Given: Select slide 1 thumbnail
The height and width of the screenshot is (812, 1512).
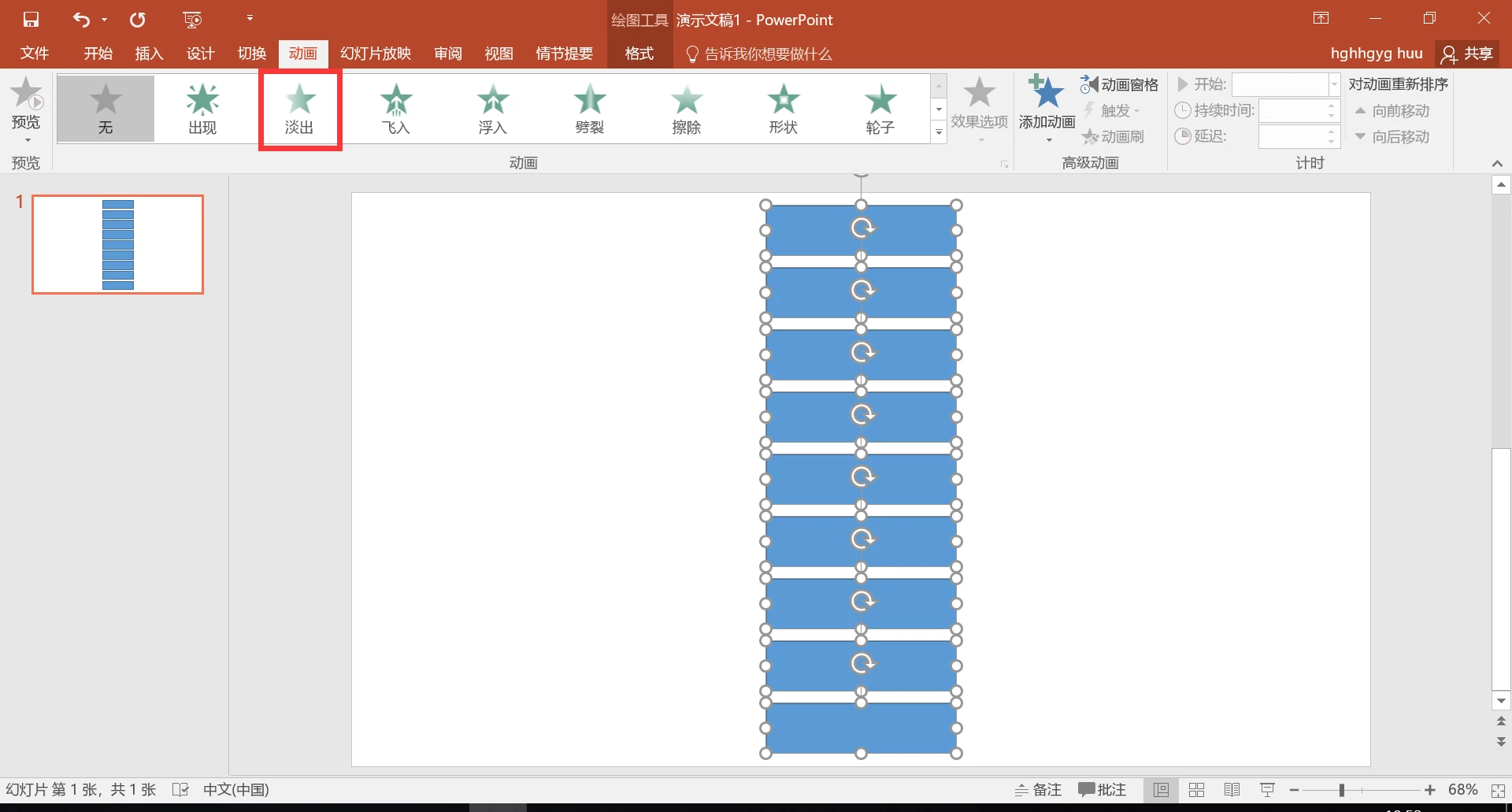Looking at the screenshot, I should pos(118,244).
